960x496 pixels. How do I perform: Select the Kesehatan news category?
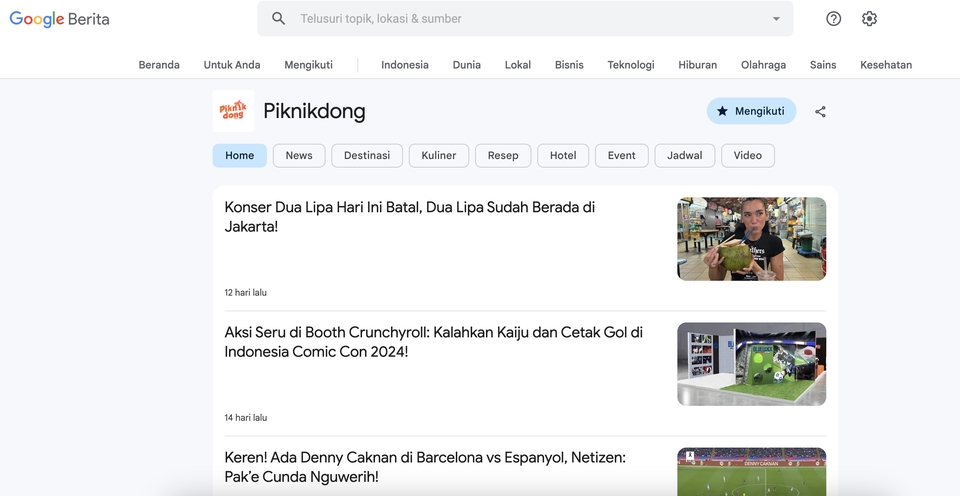(x=886, y=65)
